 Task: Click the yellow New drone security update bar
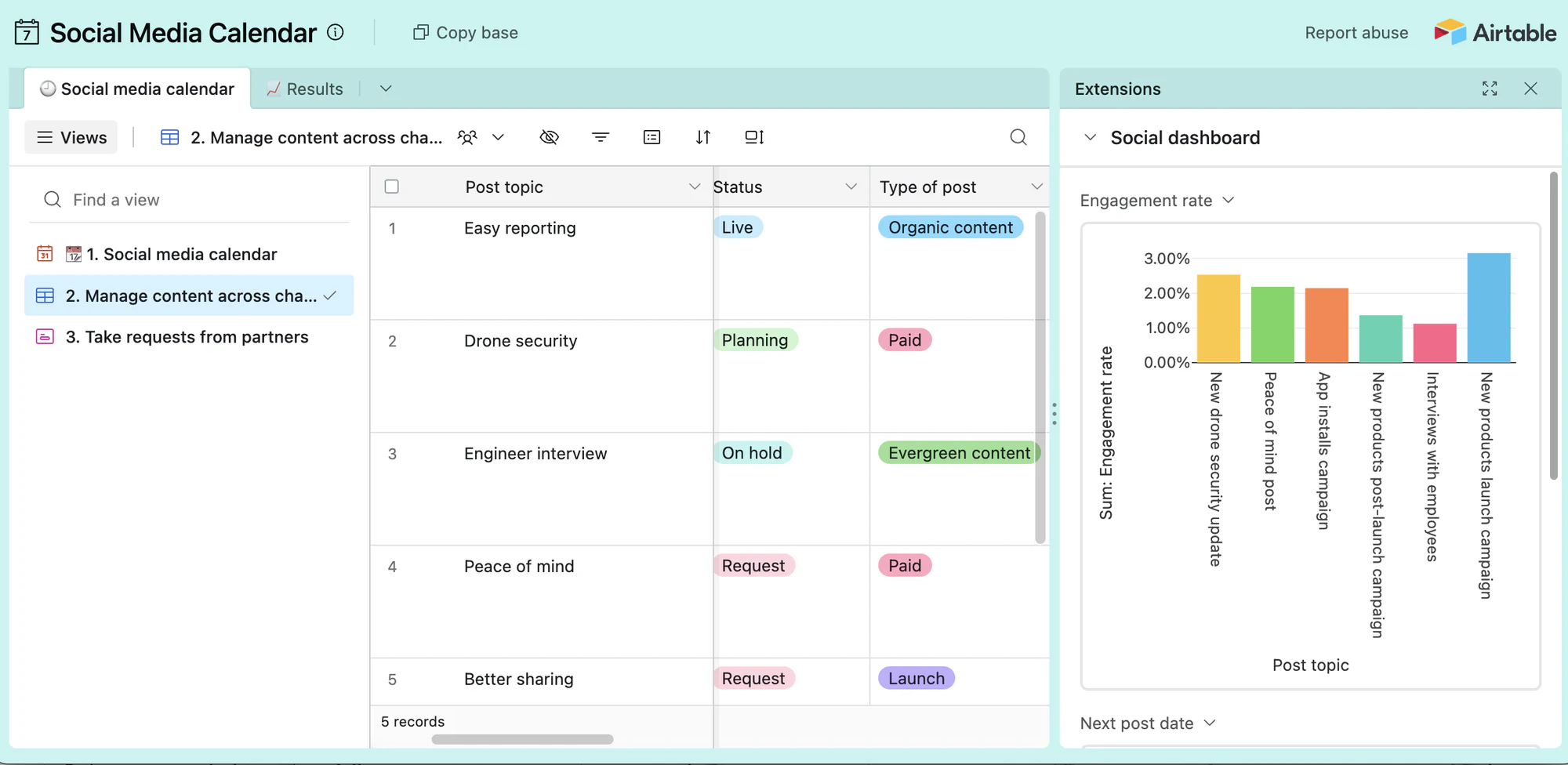coord(1218,318)
